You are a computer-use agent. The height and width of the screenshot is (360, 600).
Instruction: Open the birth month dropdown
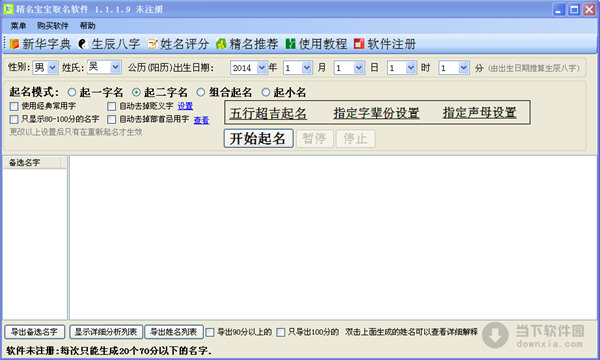307,68
